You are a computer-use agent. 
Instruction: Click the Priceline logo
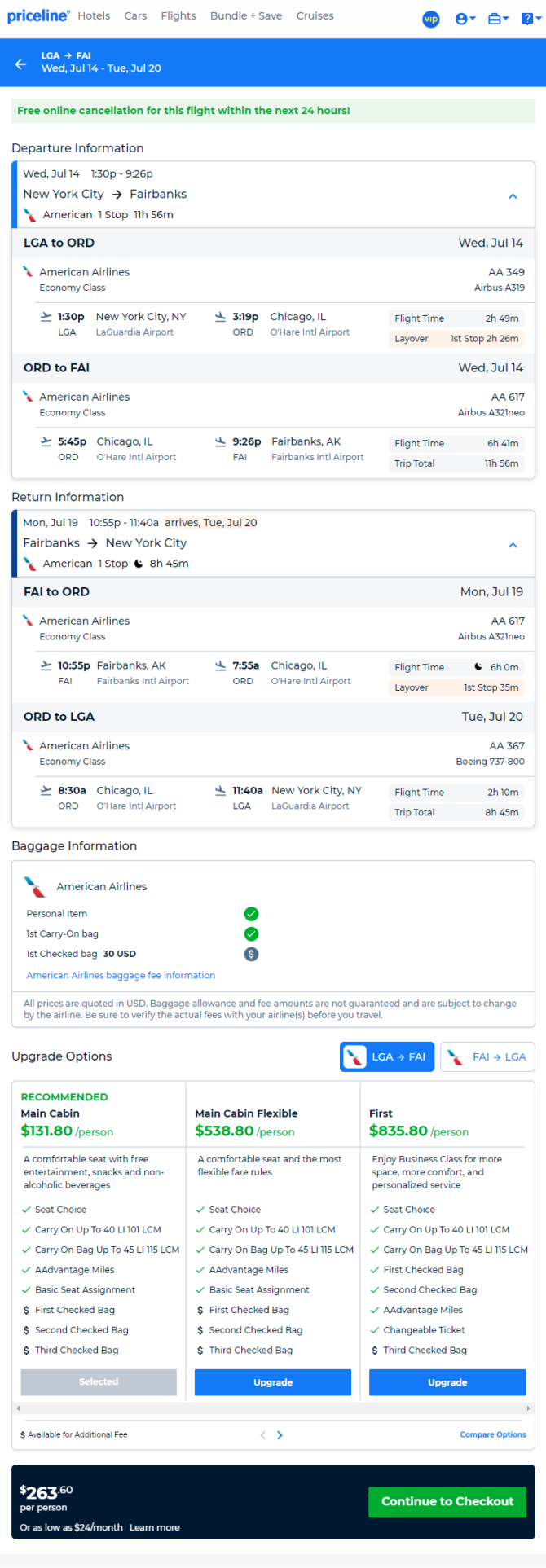[38, 15]
